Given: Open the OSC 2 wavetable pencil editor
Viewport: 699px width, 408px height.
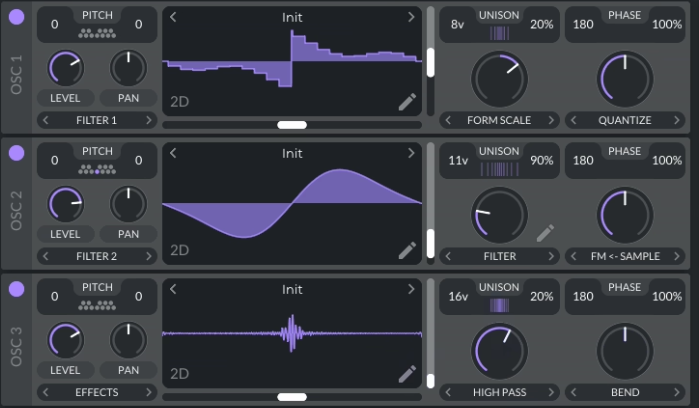Looking at the screenshot, I should [407, 250].
